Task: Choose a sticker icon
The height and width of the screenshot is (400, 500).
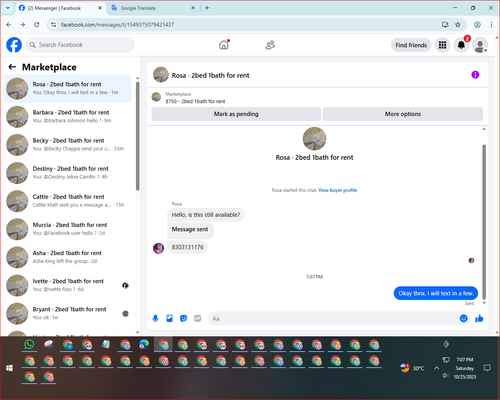Action: pyautogui.click(x=183, y=318)
